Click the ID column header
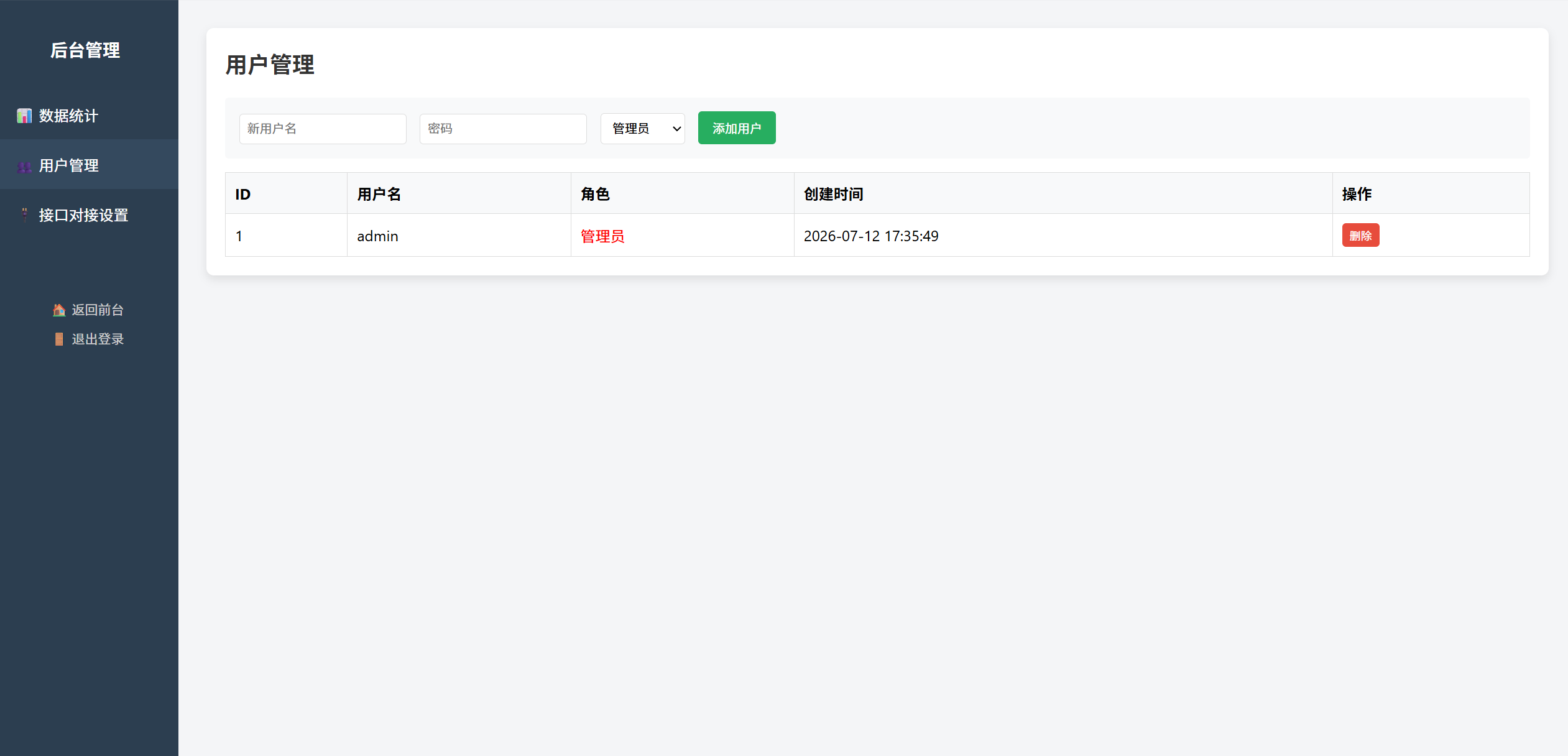The image size is (1568, 756). click(x=286, y=194)
